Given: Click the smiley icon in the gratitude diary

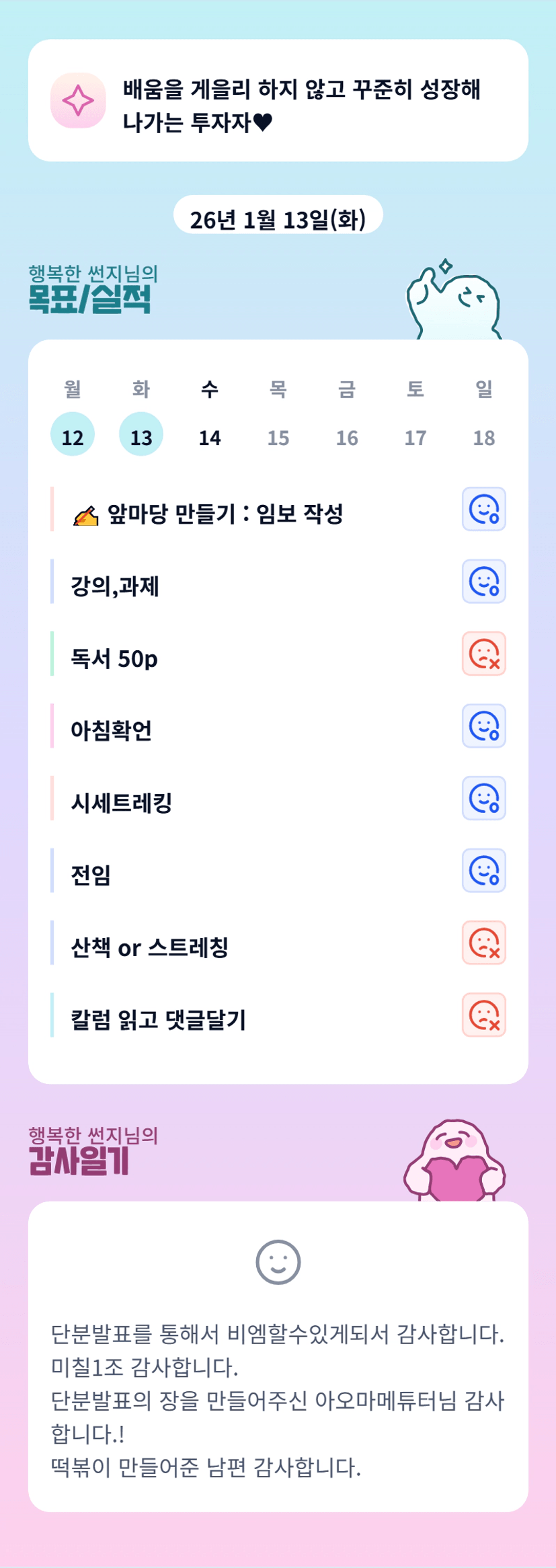Looking at the screenshot, I should pos(278,1262).
